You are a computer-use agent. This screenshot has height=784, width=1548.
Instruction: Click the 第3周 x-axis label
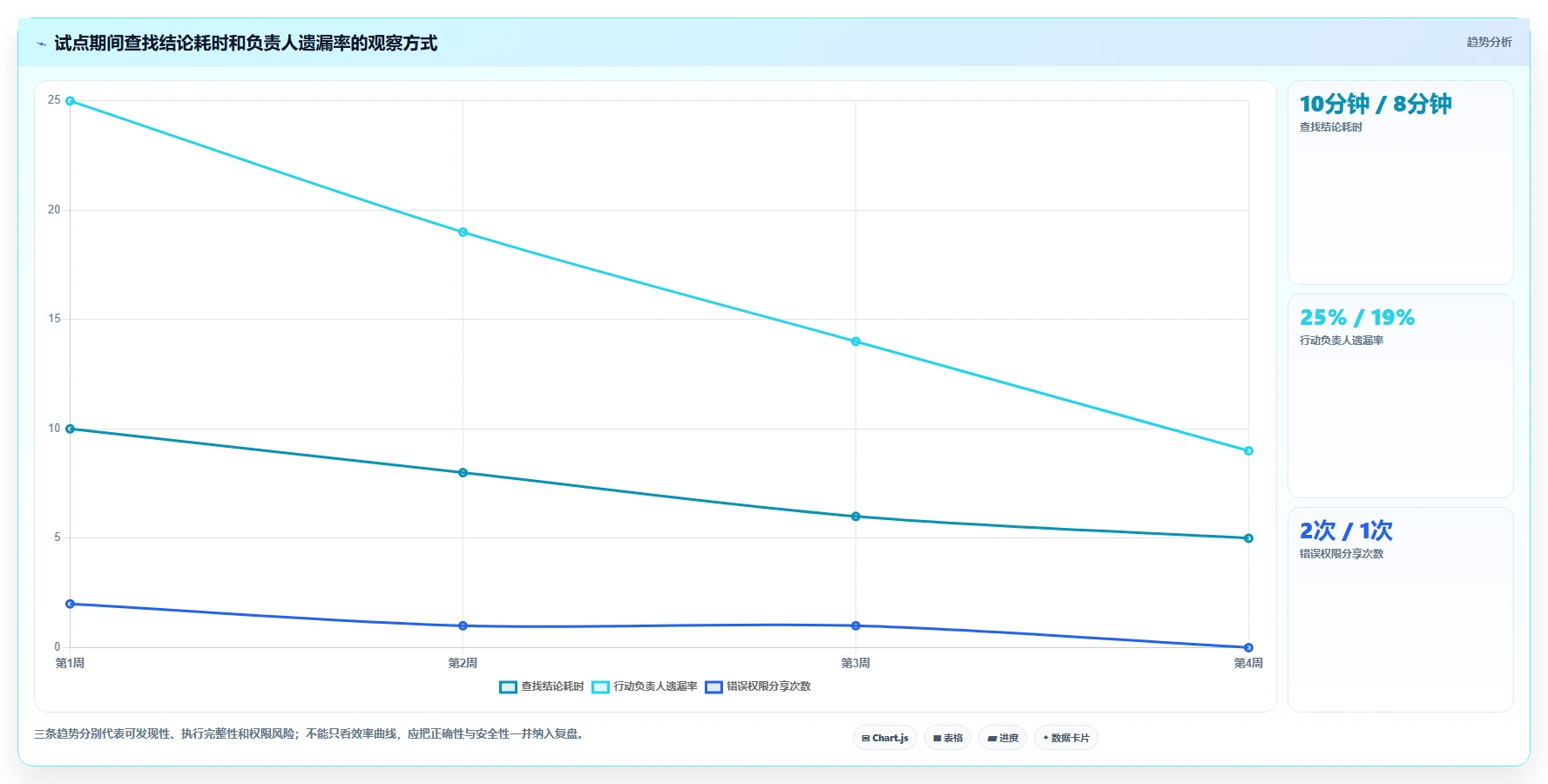[855, 663]
